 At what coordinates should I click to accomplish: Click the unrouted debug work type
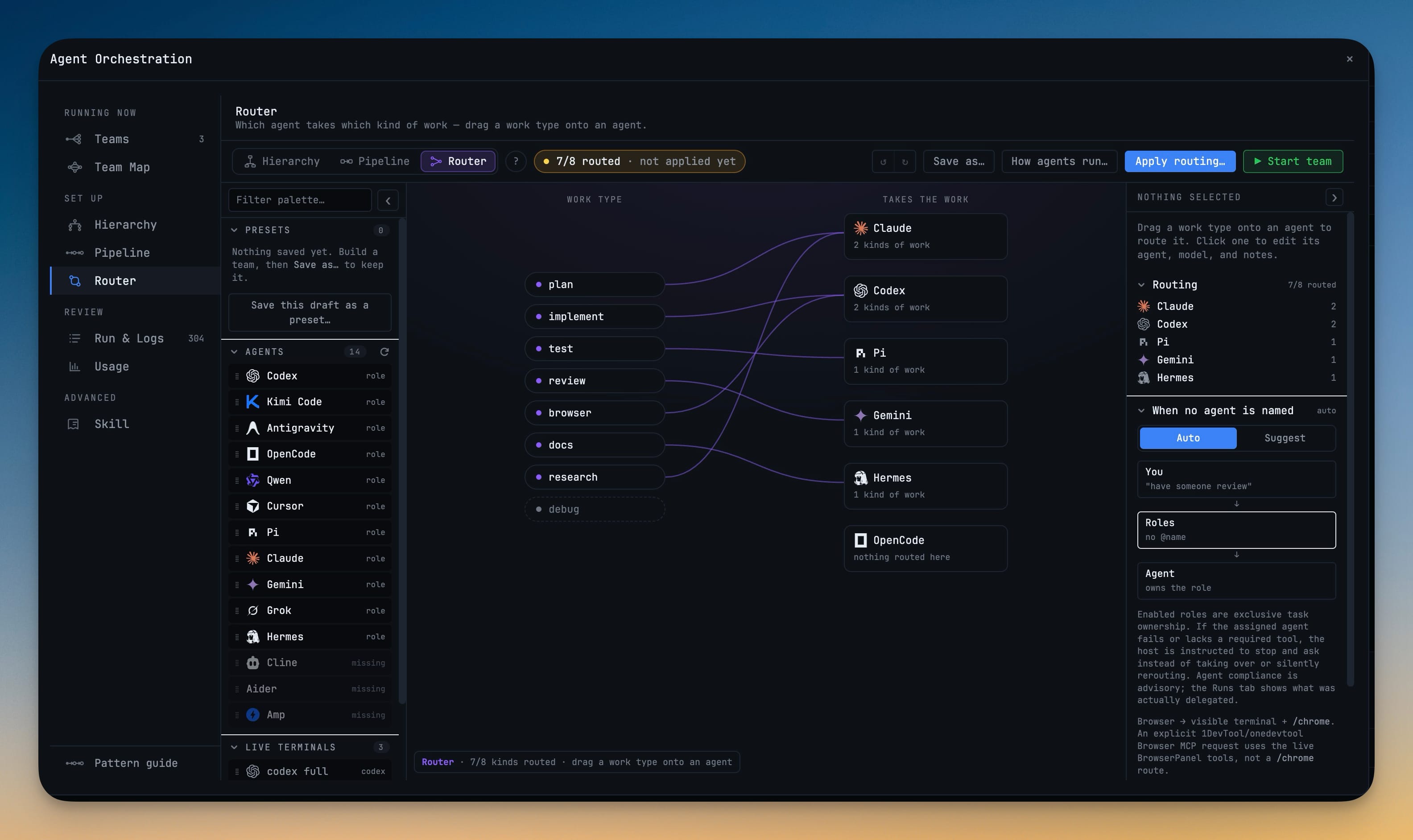595,510
